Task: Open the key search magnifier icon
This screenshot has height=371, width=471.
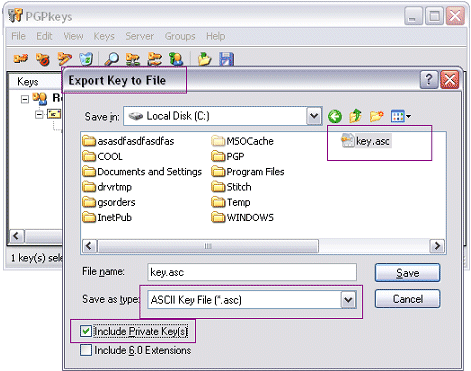Action: coord(111,59)
